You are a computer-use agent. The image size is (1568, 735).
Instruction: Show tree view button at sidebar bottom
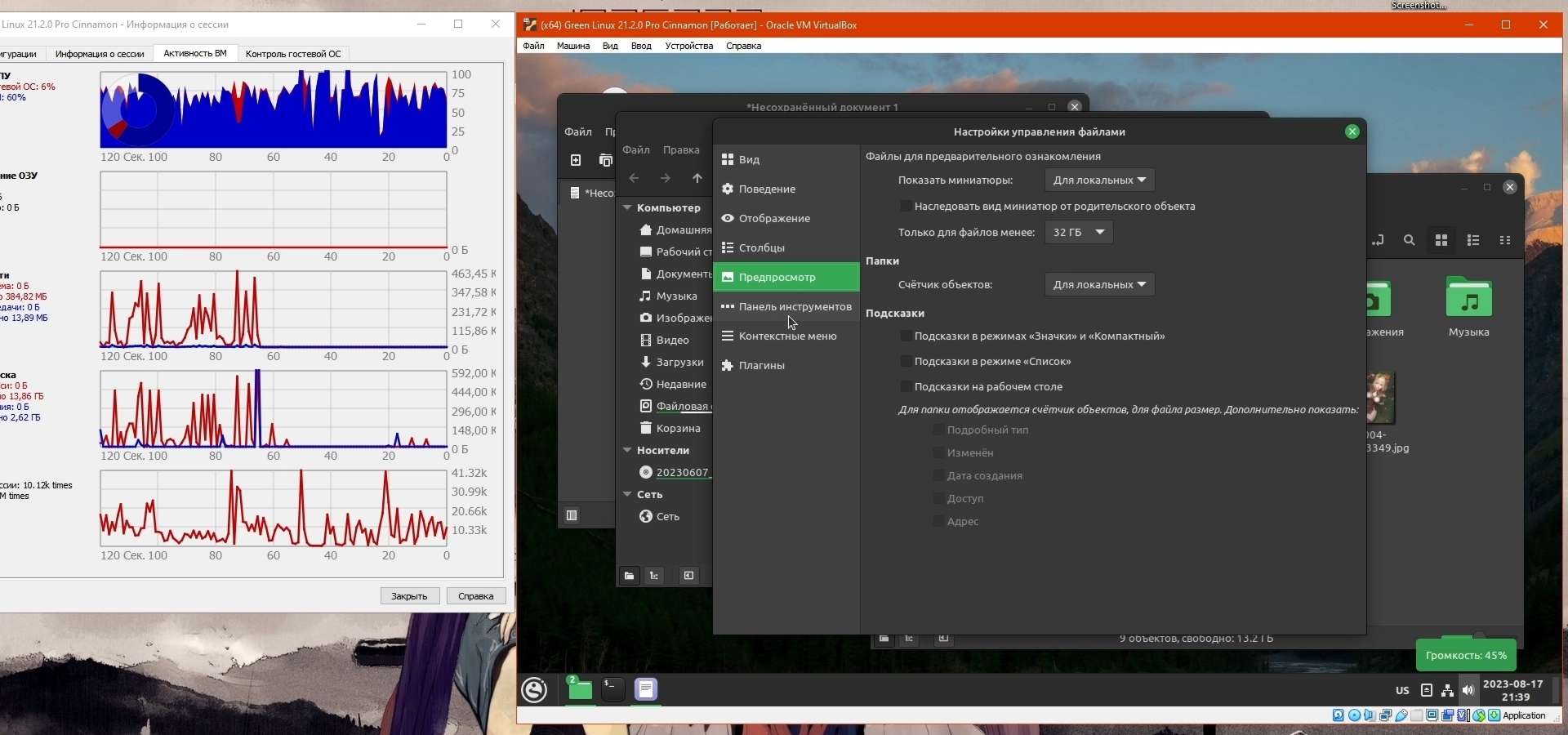655,576
